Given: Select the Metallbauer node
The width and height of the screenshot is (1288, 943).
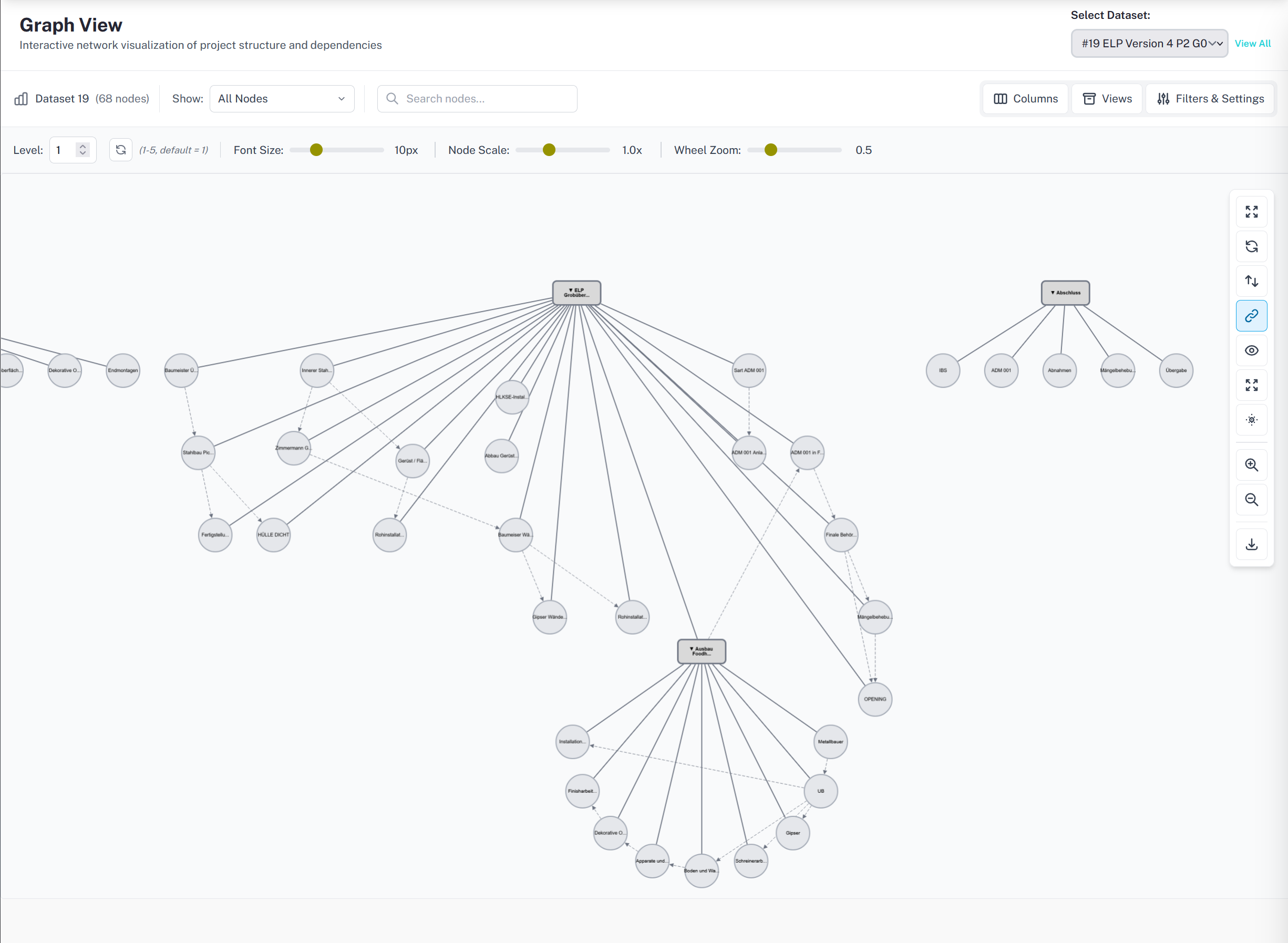Looking at the screenshot, I should click(831, 742).
